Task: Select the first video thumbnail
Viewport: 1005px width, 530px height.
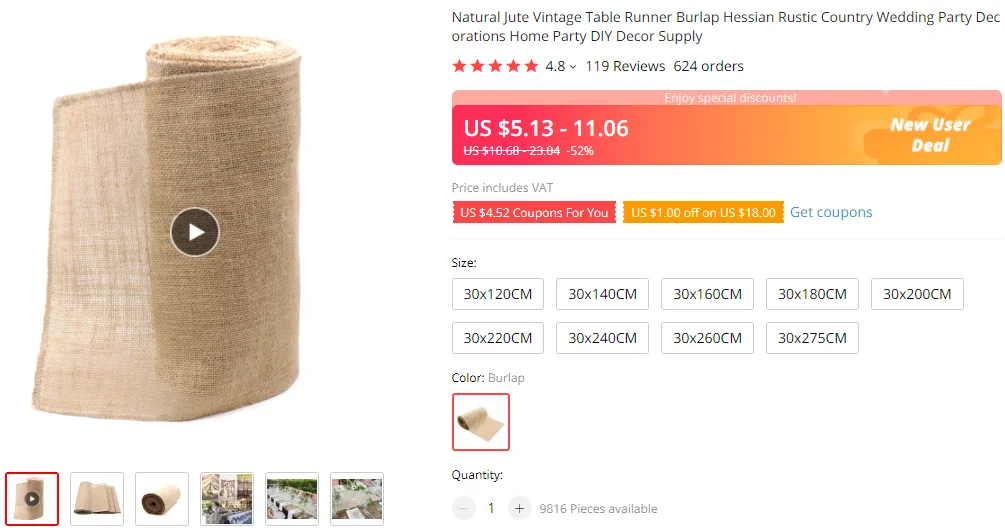Action: tap(32, 499)
